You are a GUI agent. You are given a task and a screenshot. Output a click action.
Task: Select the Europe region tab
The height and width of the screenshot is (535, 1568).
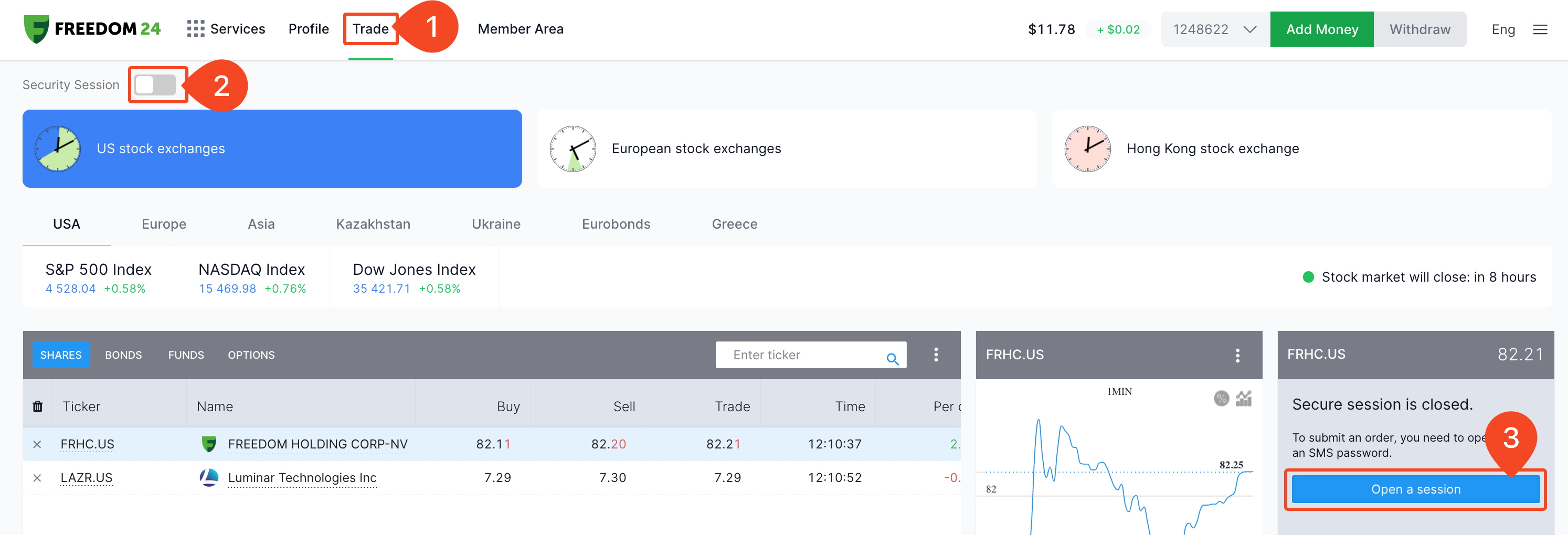(164, 224)
